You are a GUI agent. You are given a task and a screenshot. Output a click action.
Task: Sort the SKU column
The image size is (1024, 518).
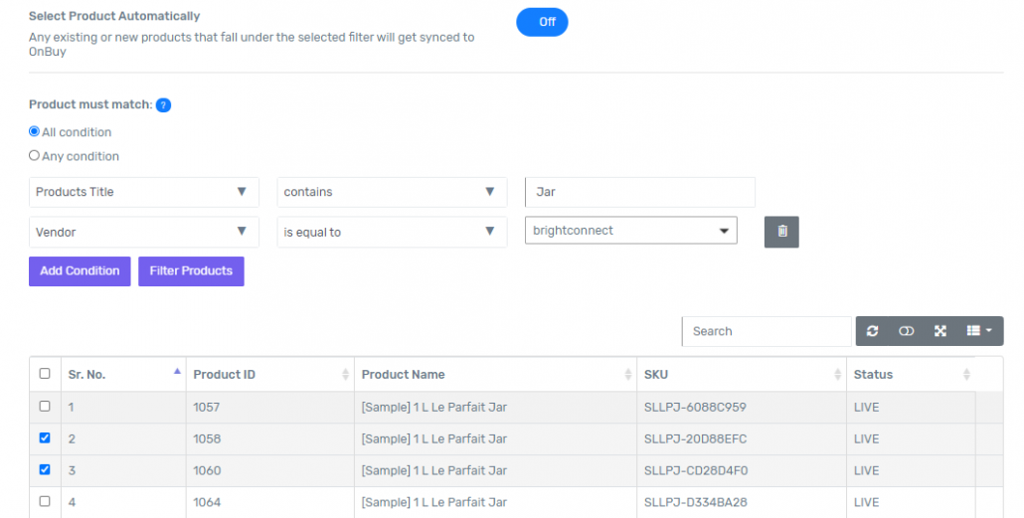[x=837, y=374]
